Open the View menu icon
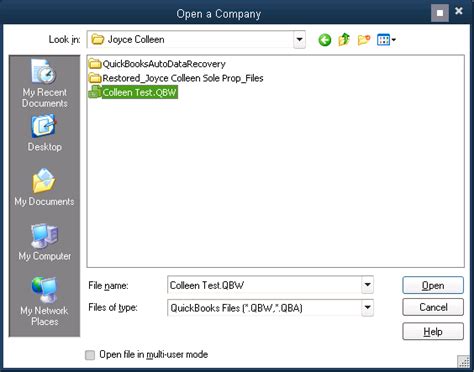 [x=386, y=40]
